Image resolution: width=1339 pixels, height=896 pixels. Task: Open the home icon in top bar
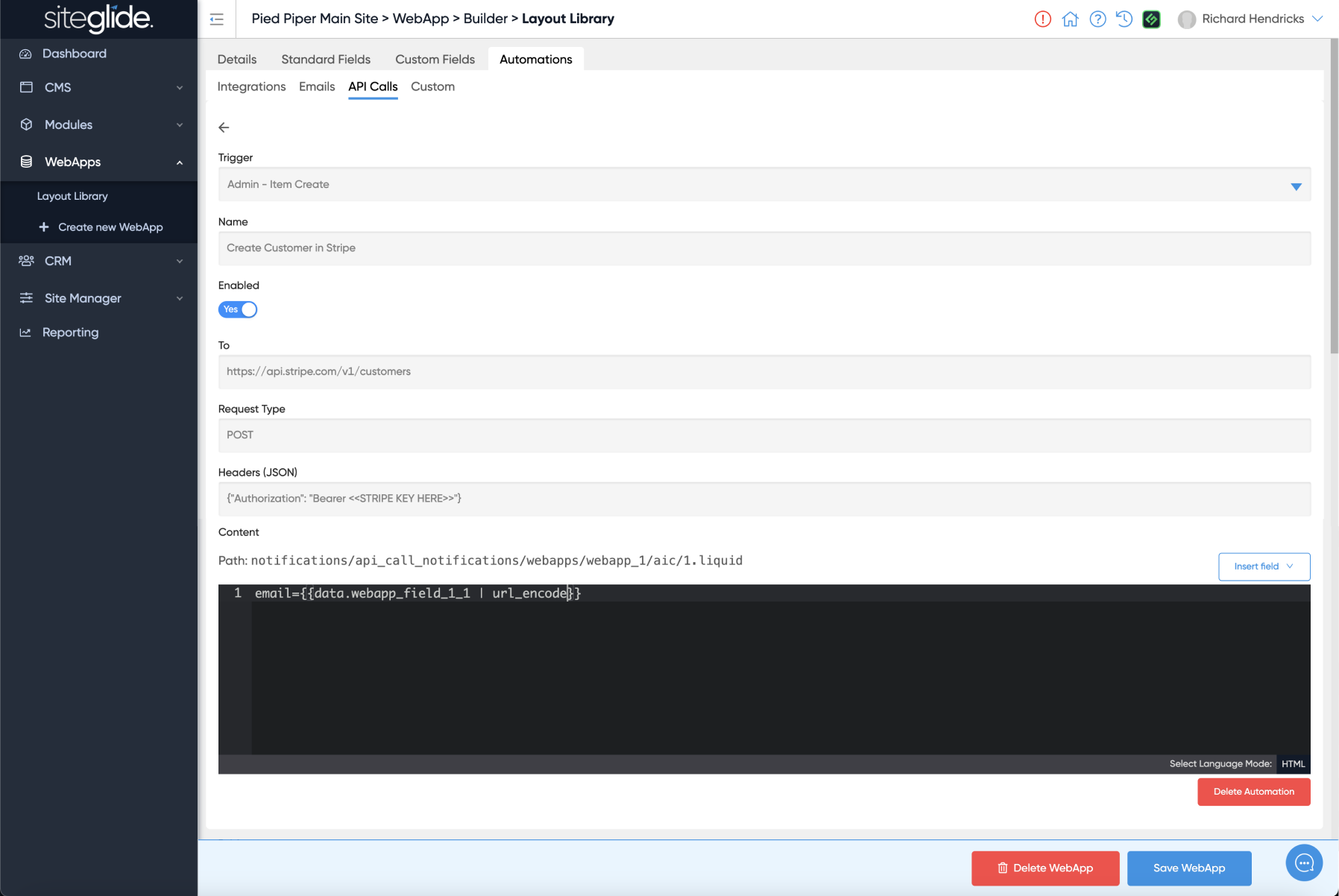point(1070,19)
